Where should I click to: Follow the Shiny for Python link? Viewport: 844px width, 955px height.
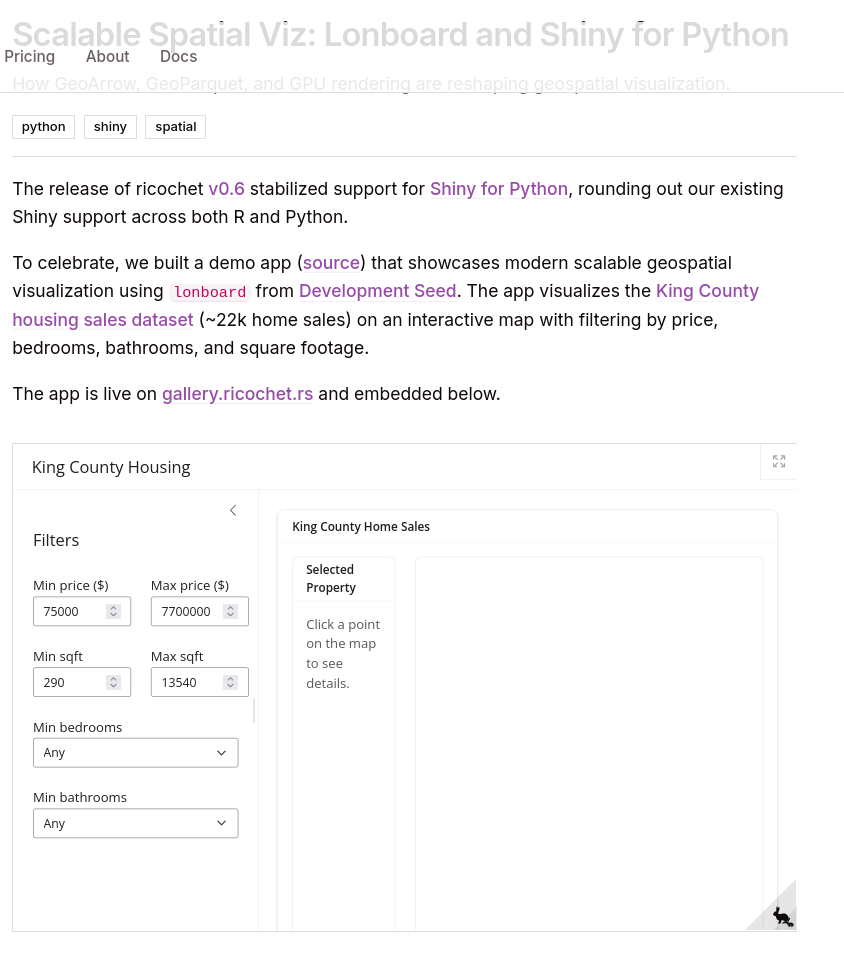499,189
